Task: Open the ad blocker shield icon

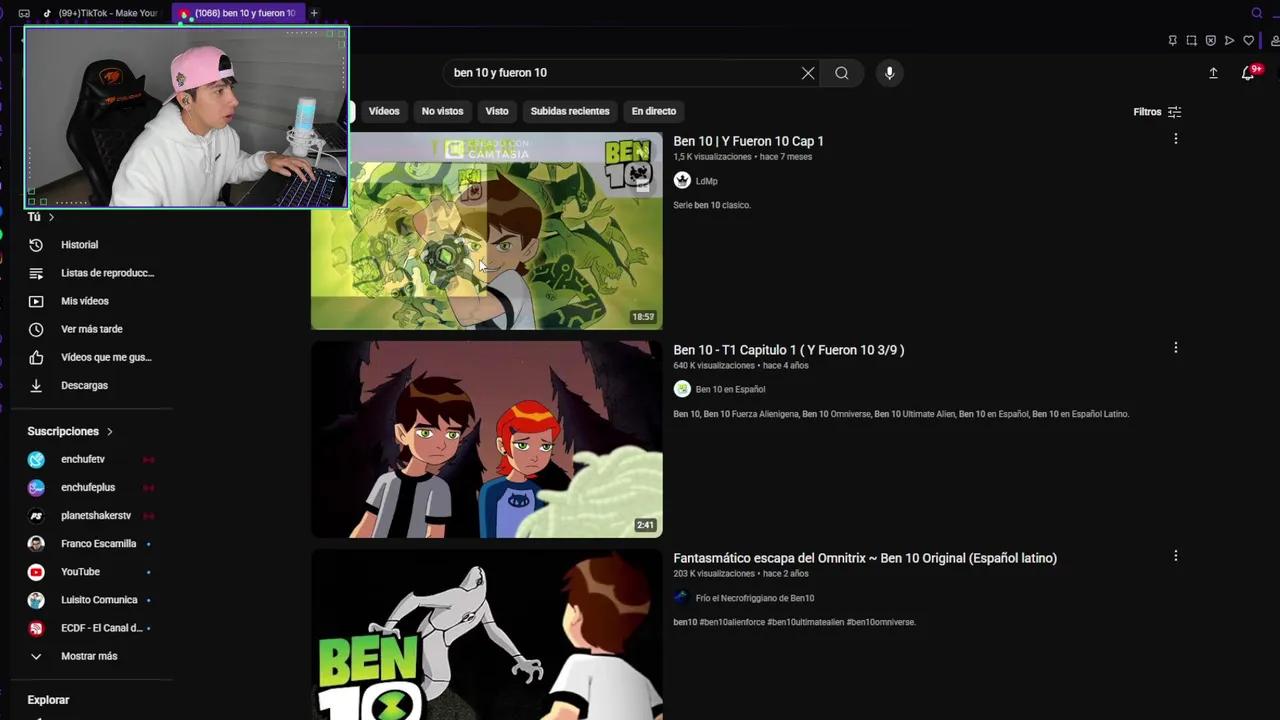Action: click(1210, 41)
